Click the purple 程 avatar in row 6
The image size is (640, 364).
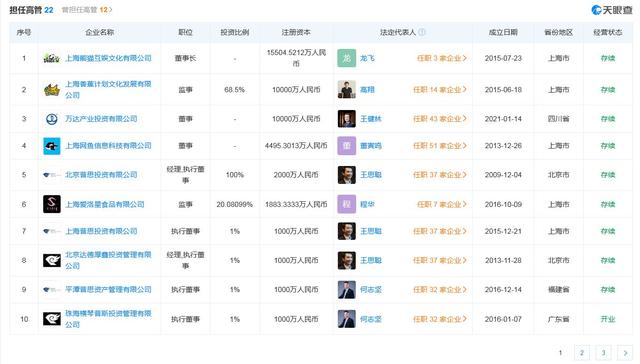click(x=347, y=204)
